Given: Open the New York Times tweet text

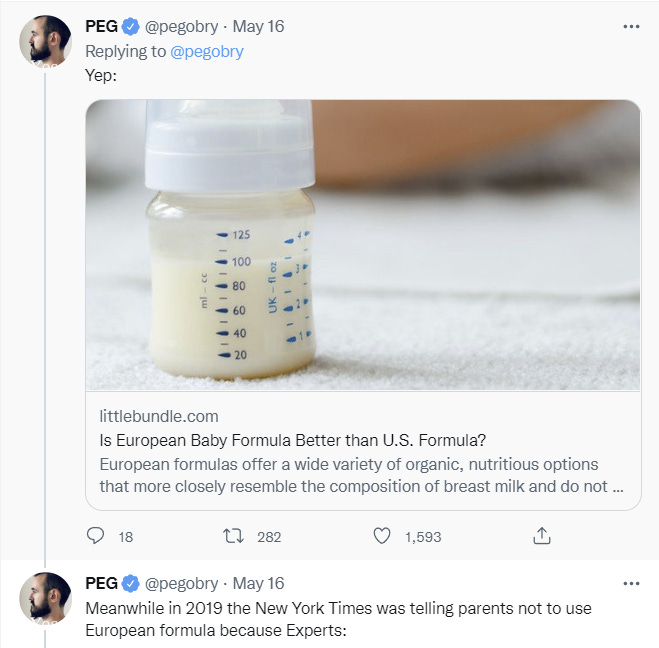Looking at the screenshot, I should click(x=338, y=619).
